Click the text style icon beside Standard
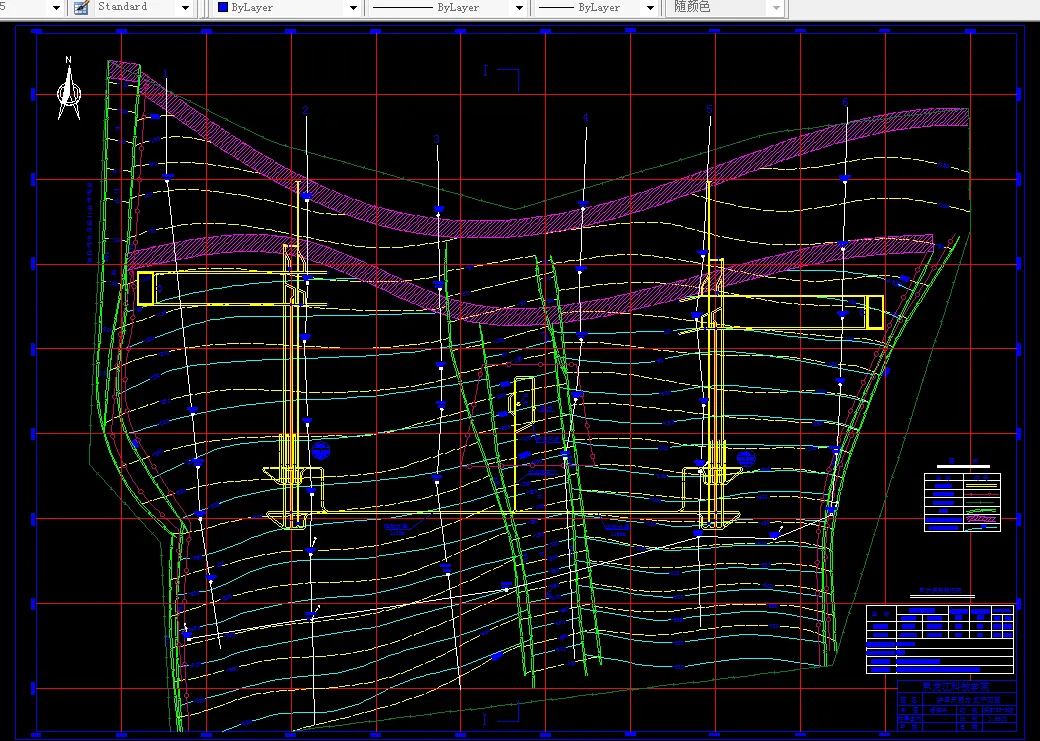This screenshot has height=741, width=1040. 81,7
